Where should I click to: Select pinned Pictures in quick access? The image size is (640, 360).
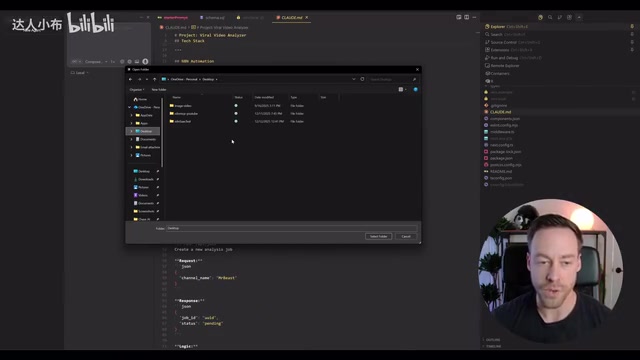[141, 187]
